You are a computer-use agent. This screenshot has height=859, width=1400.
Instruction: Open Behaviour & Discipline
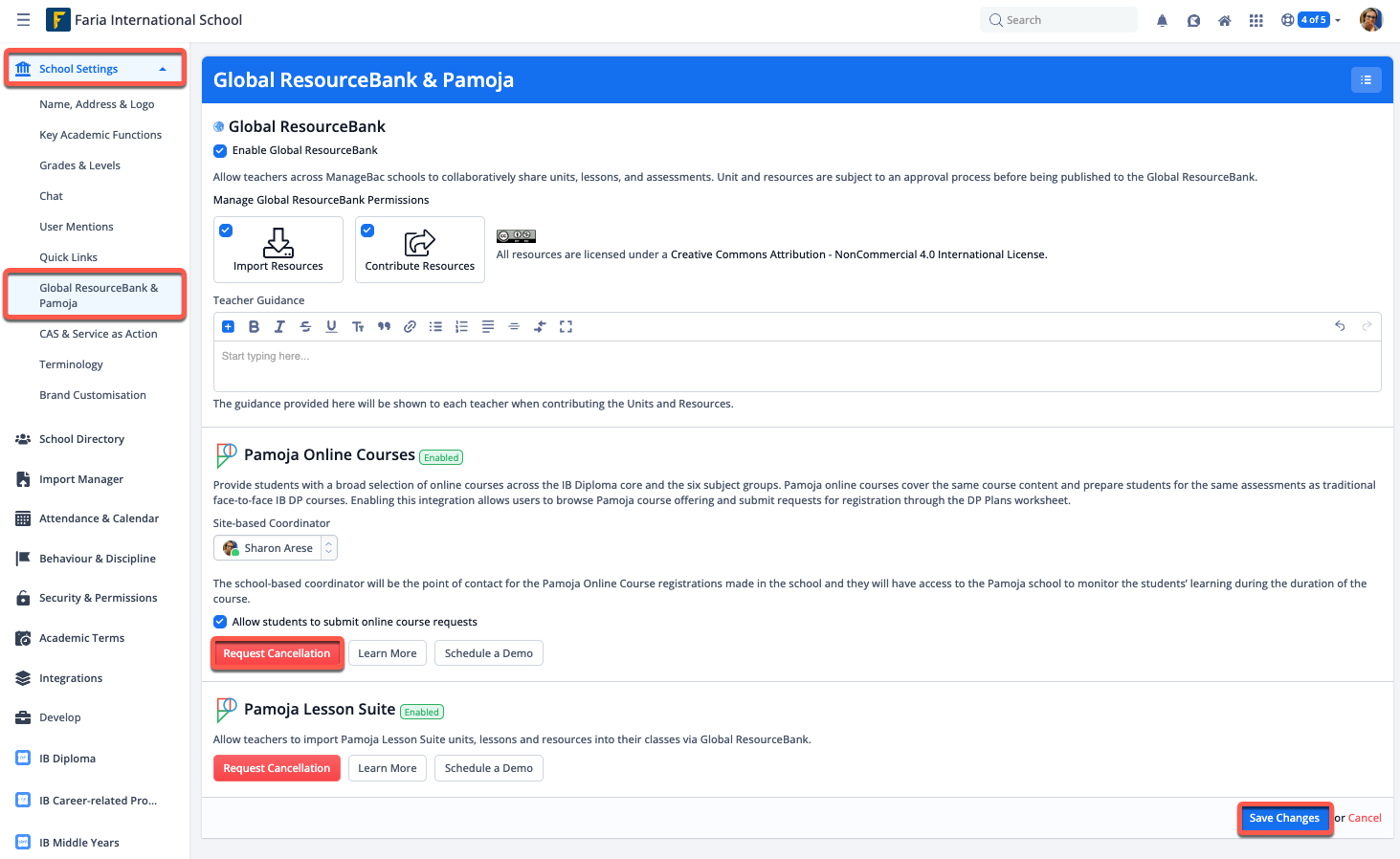(x=97, y=559)
